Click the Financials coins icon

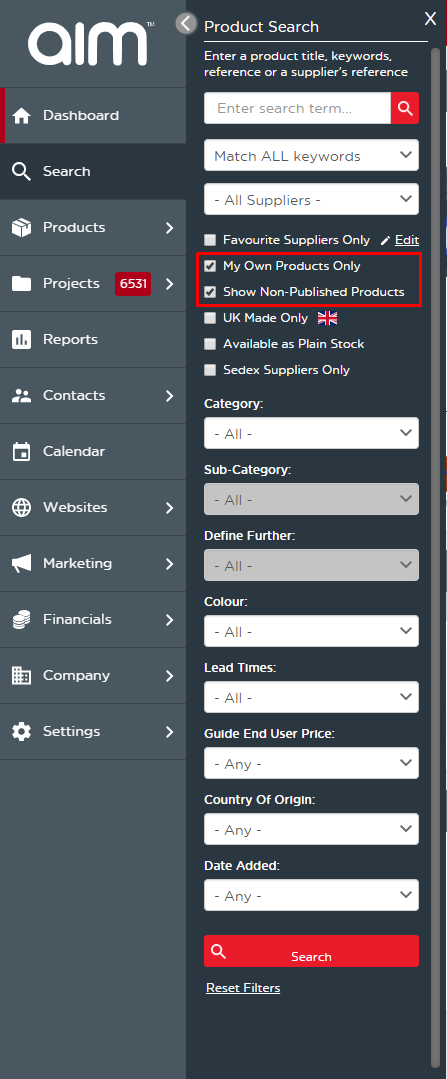(x=21, y=619)
